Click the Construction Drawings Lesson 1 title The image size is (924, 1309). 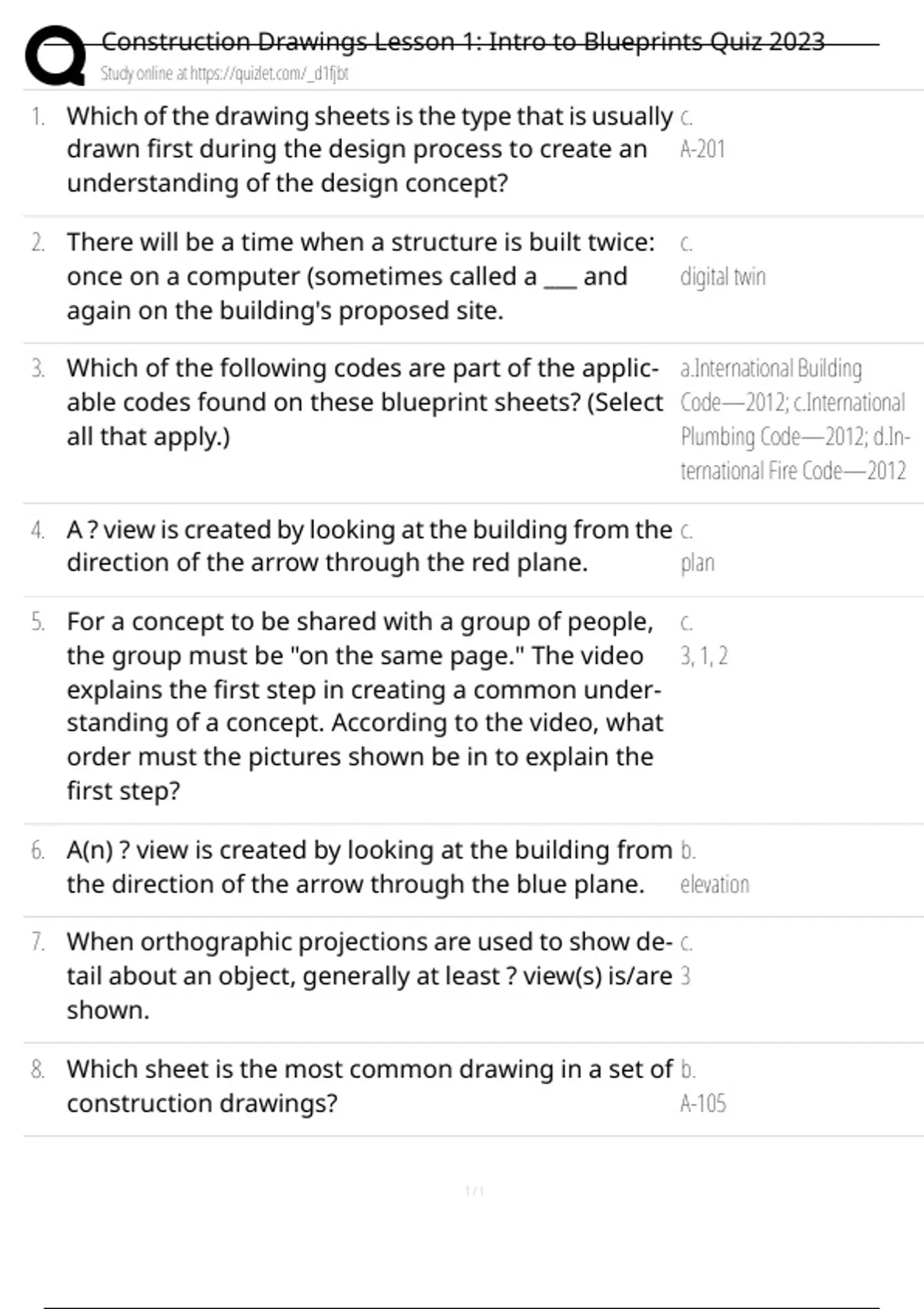462,42
